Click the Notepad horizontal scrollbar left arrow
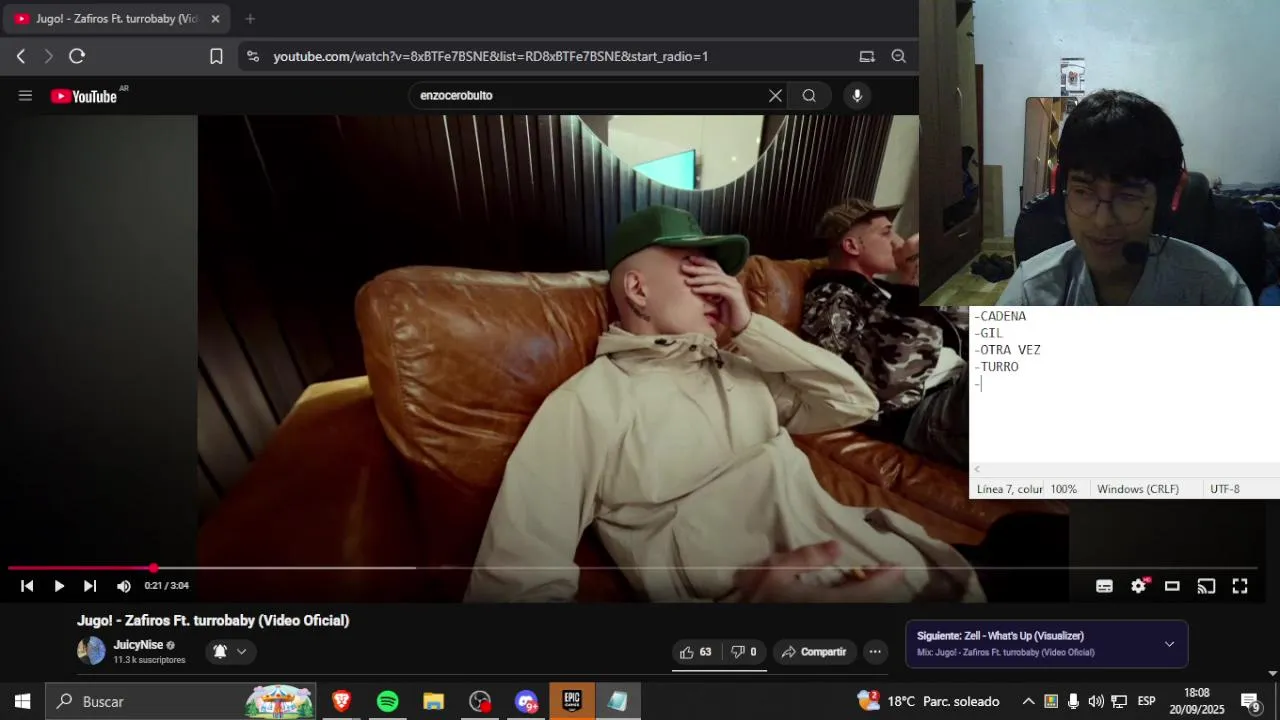The height and width of the screenshot is (720, 1280). [977, 470]
